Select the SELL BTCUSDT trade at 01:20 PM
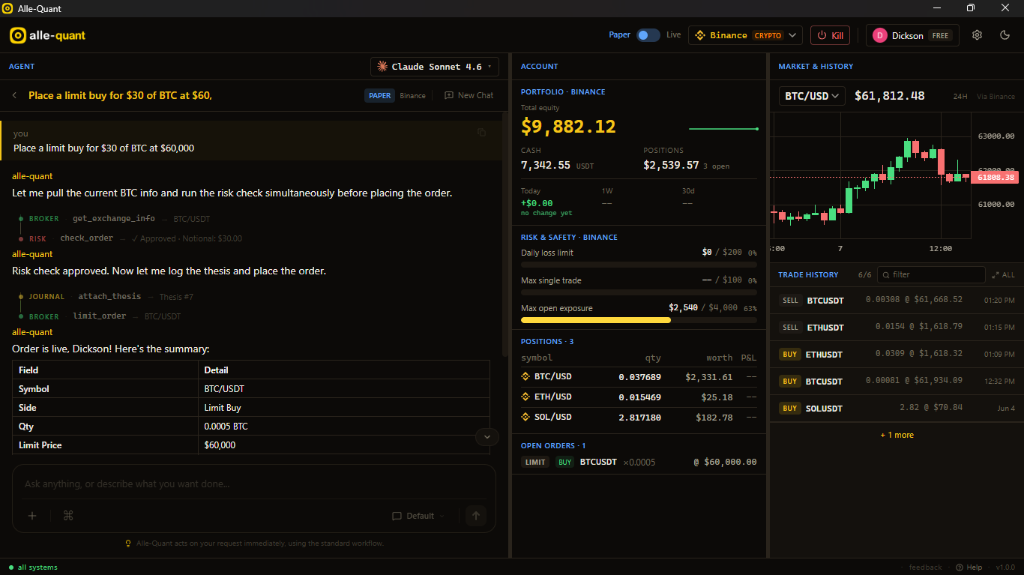This screenshot has width=1024, height=575. pyautogui.click(x=897, y=300)
